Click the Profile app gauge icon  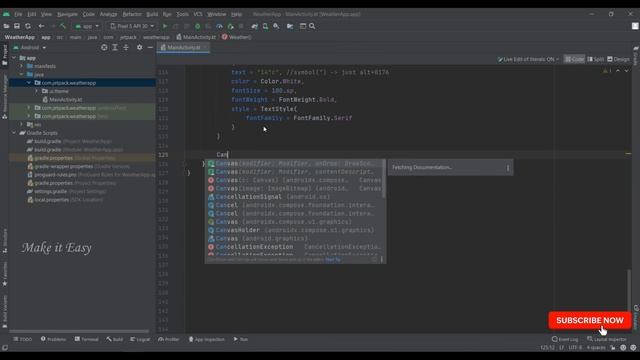pos(219,26)
